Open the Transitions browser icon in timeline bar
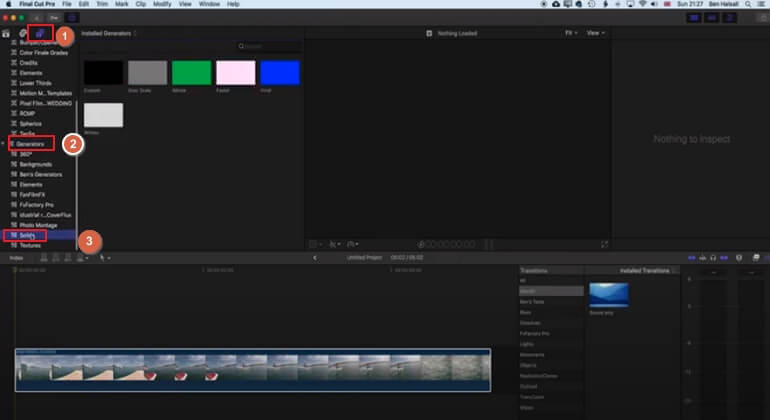770x420 pixels. click(x=756, y=258)
